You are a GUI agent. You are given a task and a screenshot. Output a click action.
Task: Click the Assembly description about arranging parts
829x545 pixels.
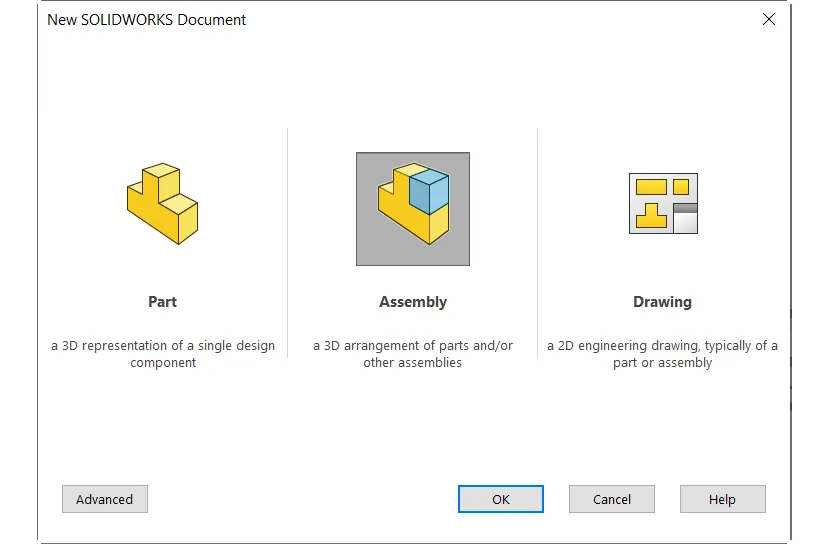pyautogui.click(x=413, y=354)
